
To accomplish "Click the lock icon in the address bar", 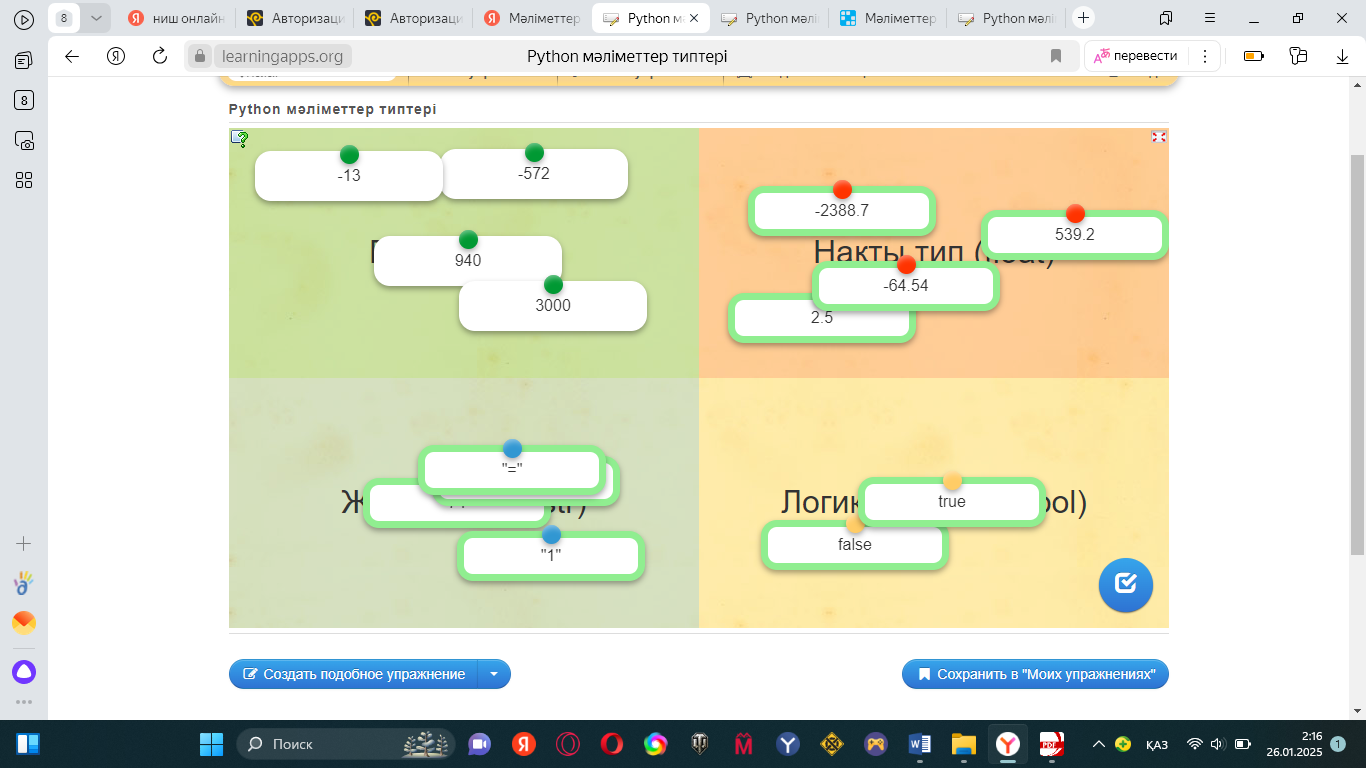I will (x=200, y=56).
